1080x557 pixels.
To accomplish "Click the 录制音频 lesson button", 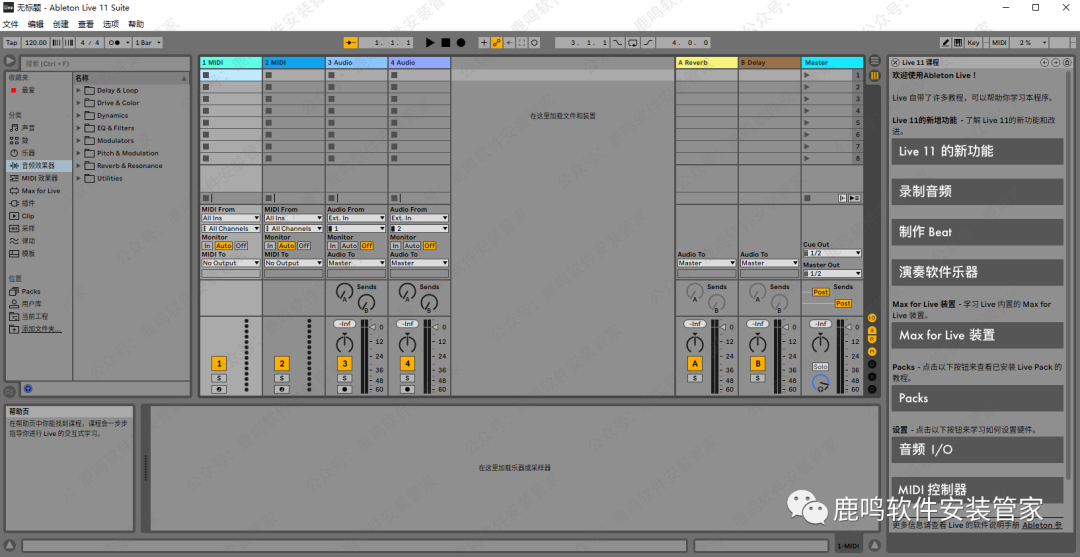I will coord(976,192).
